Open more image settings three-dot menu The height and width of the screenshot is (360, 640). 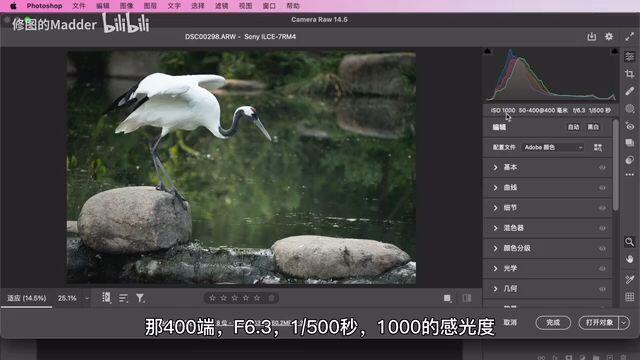629,175
